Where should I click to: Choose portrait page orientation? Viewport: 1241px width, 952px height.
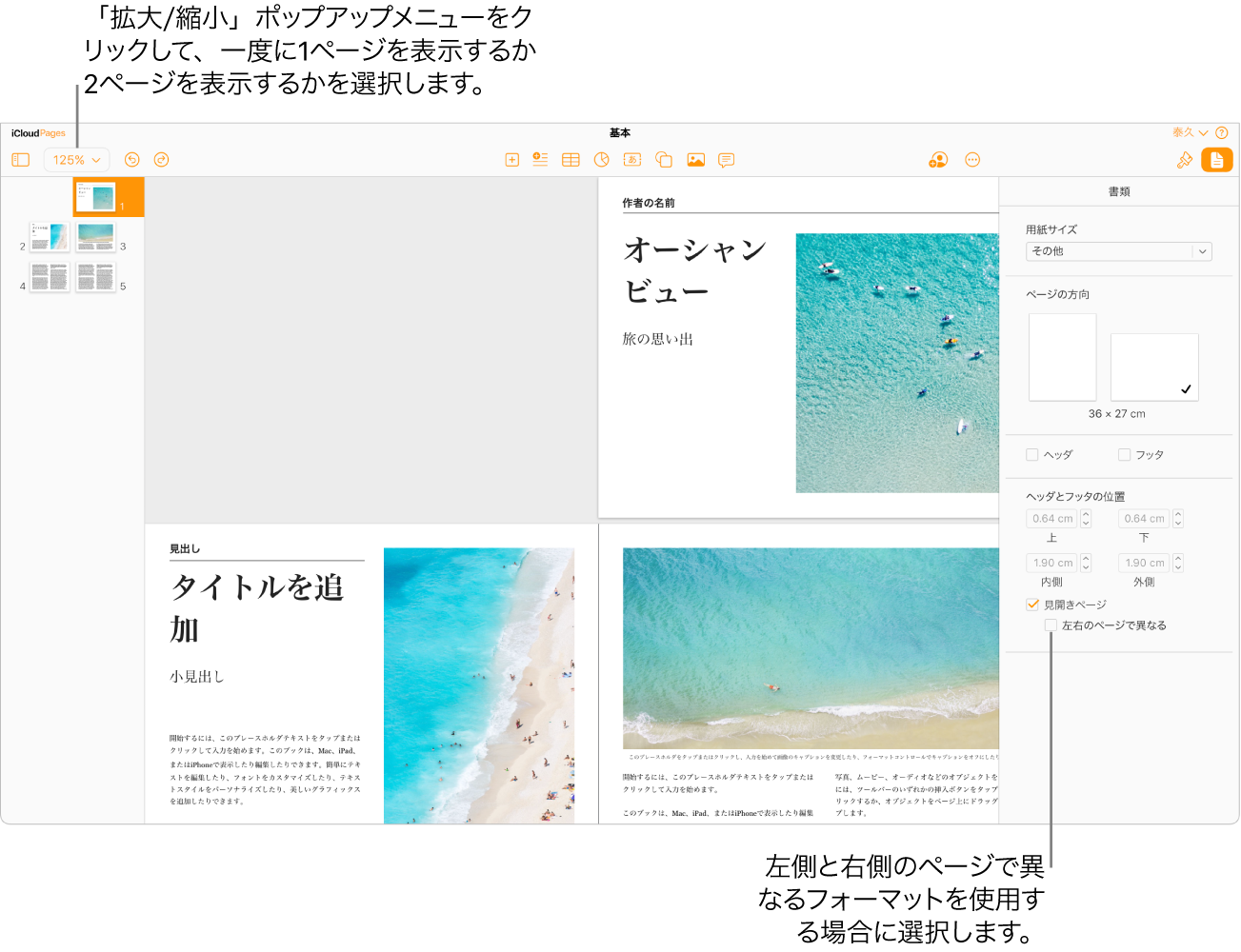[1062, 357]
